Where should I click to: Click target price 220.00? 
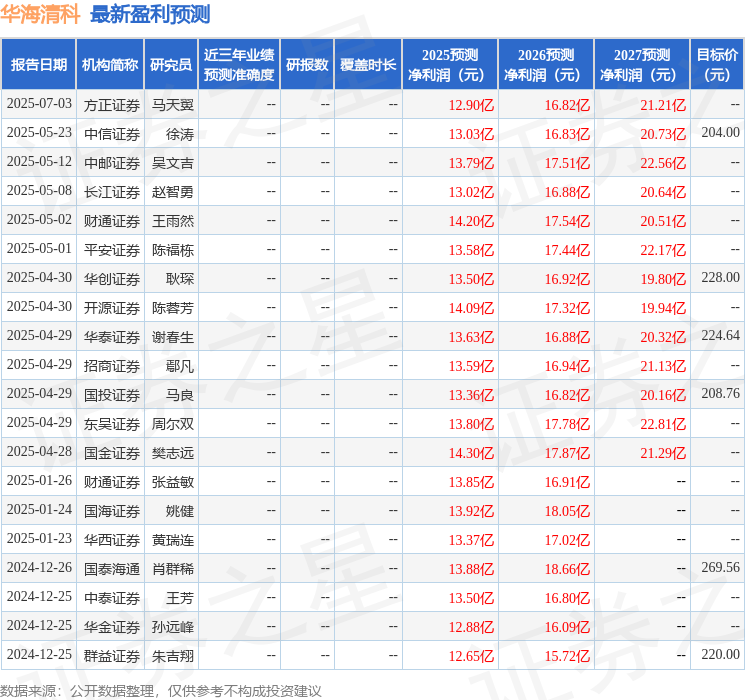(x=720, y=654)
